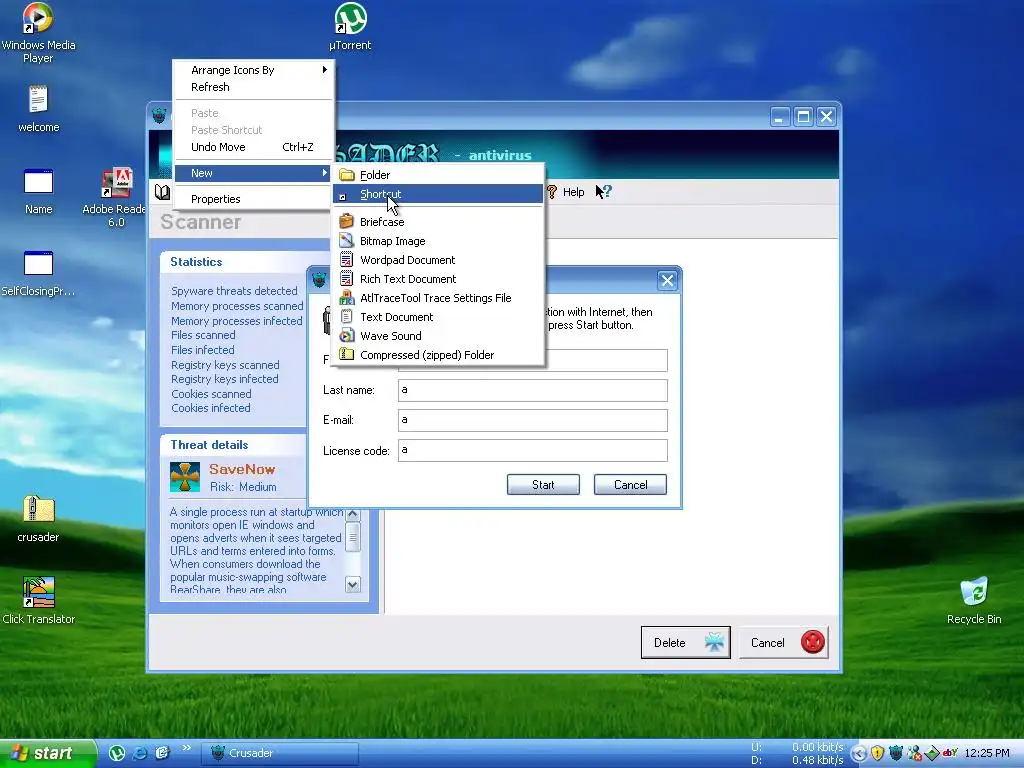Image resolution: width=1024 pixels, height=768 pixels.
Task: Create a new Bitmap Image
Action: pos(438,241)
